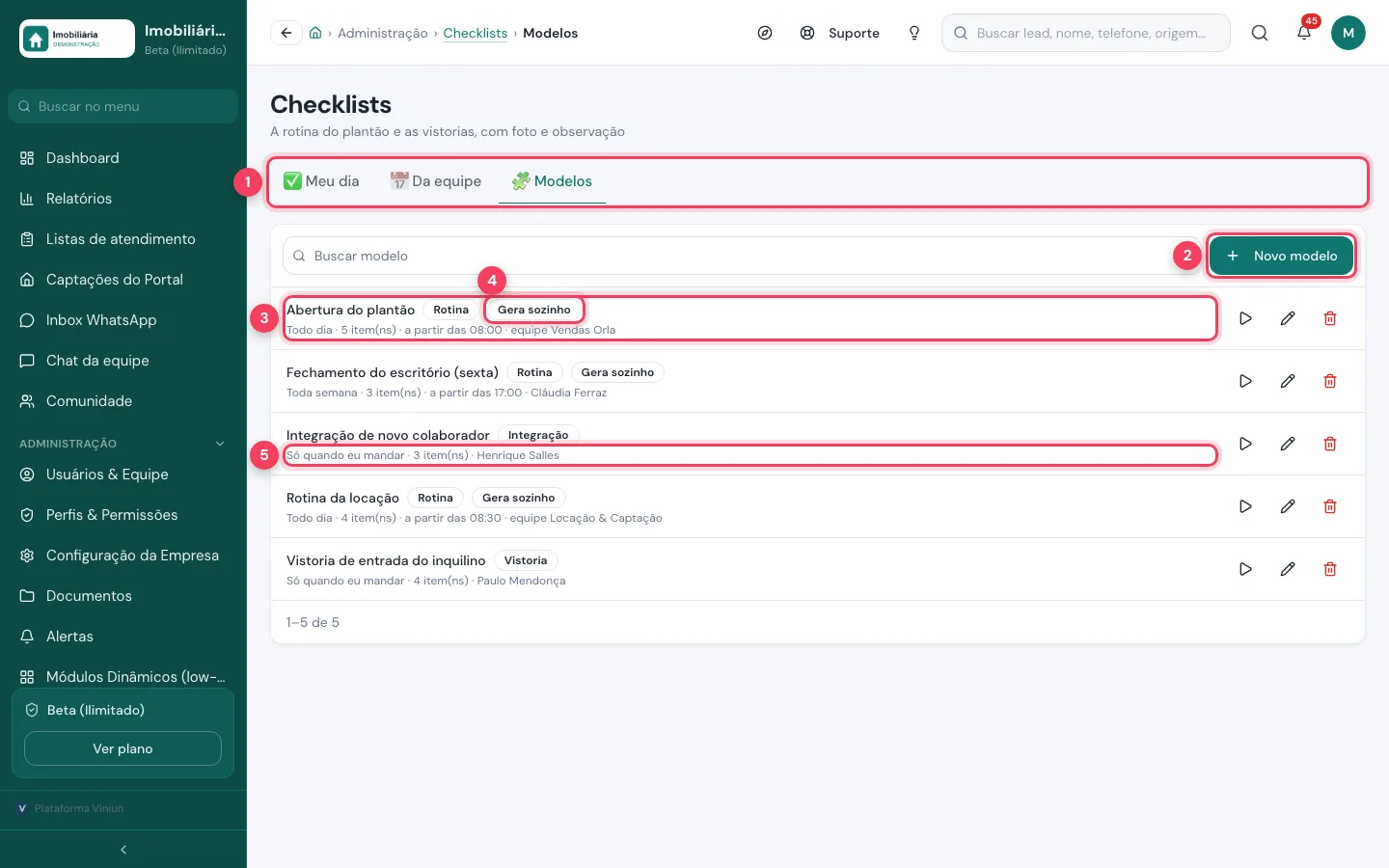Switch to the Da equipe tab
Screen dimensions: 1389x868
pyautogui.click(x=435, y=181)
